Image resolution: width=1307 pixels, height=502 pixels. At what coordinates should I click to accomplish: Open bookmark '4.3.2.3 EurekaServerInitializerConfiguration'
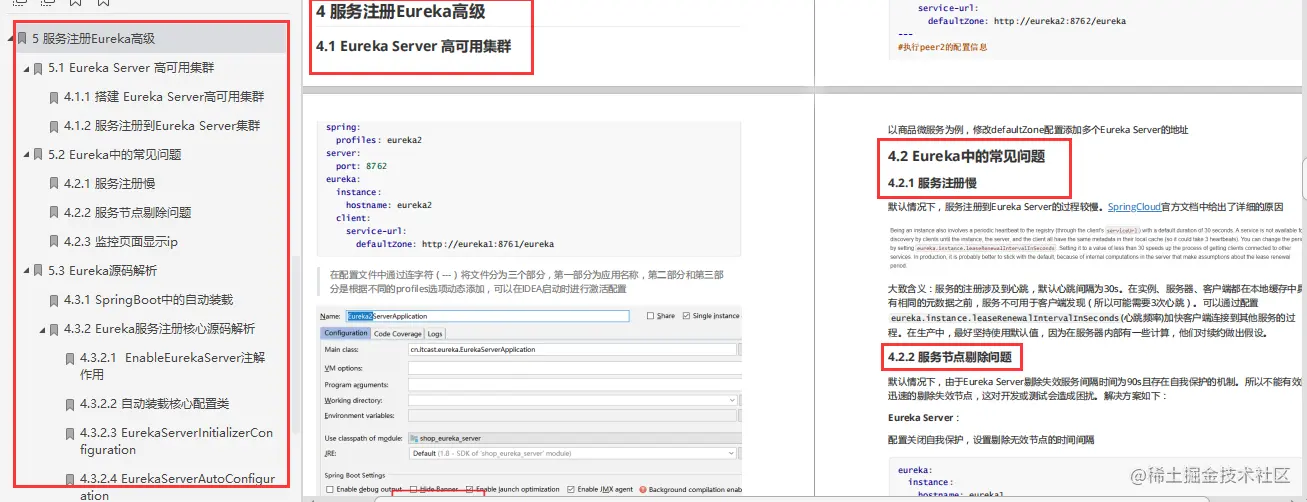[x=176, y=441]
